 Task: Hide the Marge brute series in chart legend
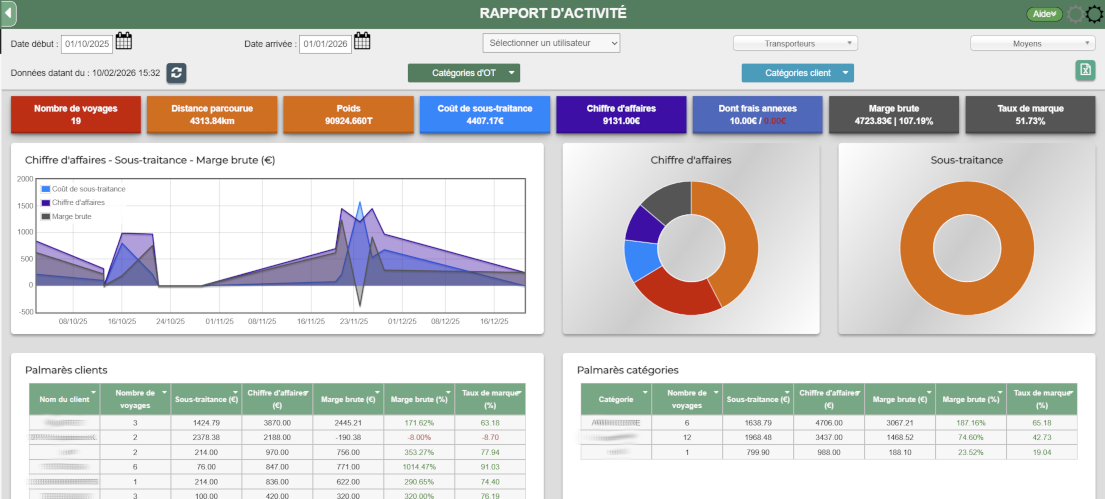(x=46, y=217)
